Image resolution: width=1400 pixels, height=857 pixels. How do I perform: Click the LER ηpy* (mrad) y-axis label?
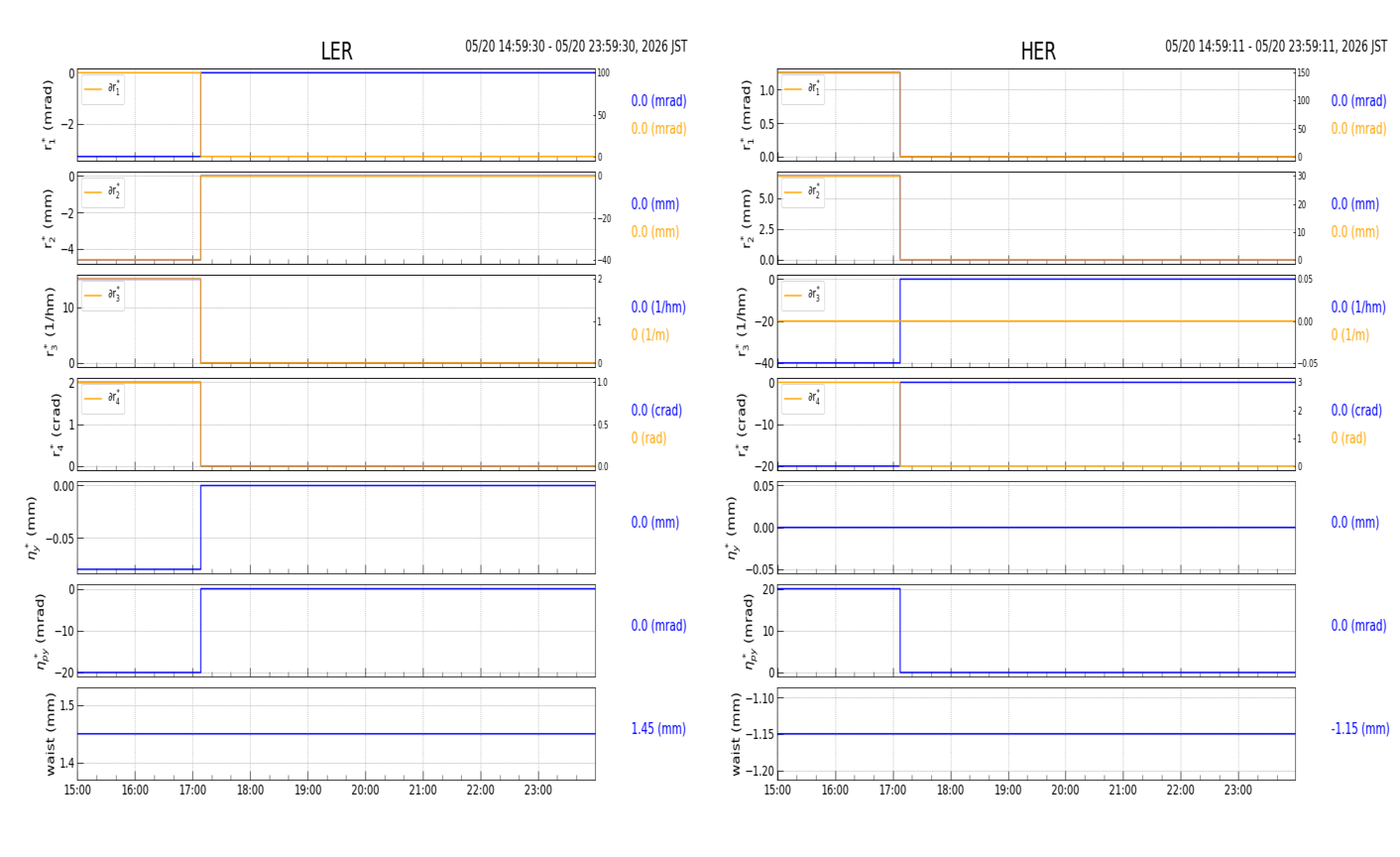42,631
